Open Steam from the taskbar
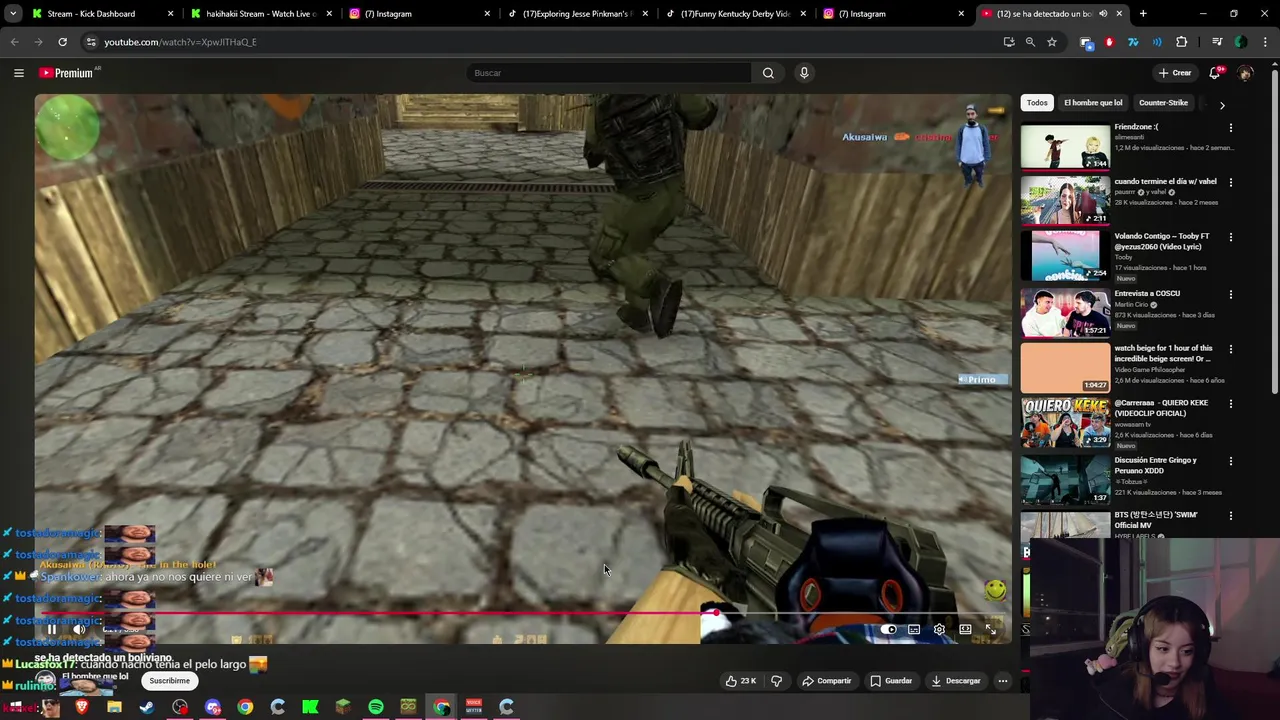Viewport: 1280px width, 720px height. point(147,707)
